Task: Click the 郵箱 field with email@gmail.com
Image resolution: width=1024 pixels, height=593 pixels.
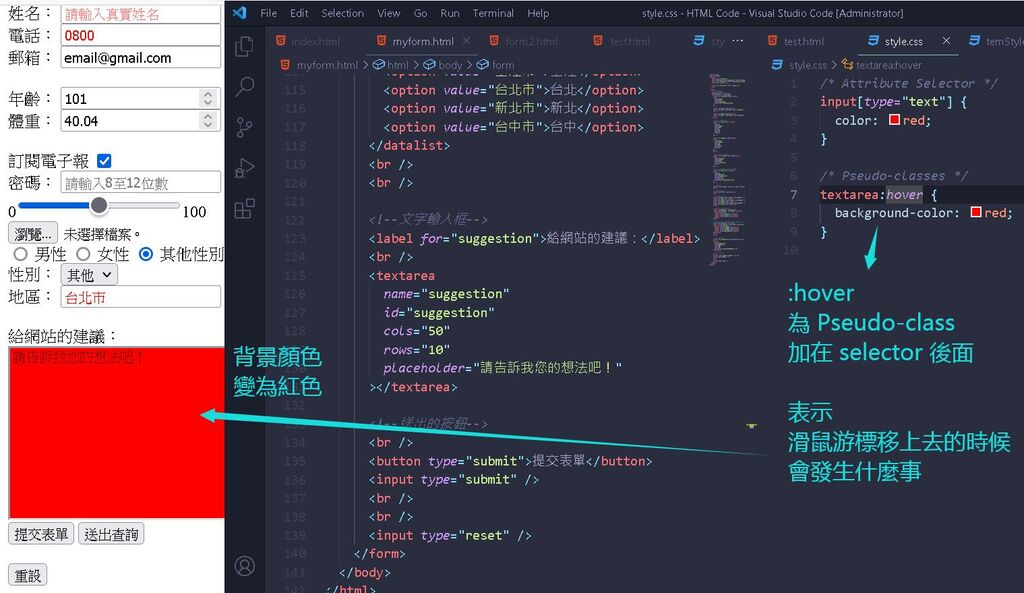Action: click(x=140, y=57)
